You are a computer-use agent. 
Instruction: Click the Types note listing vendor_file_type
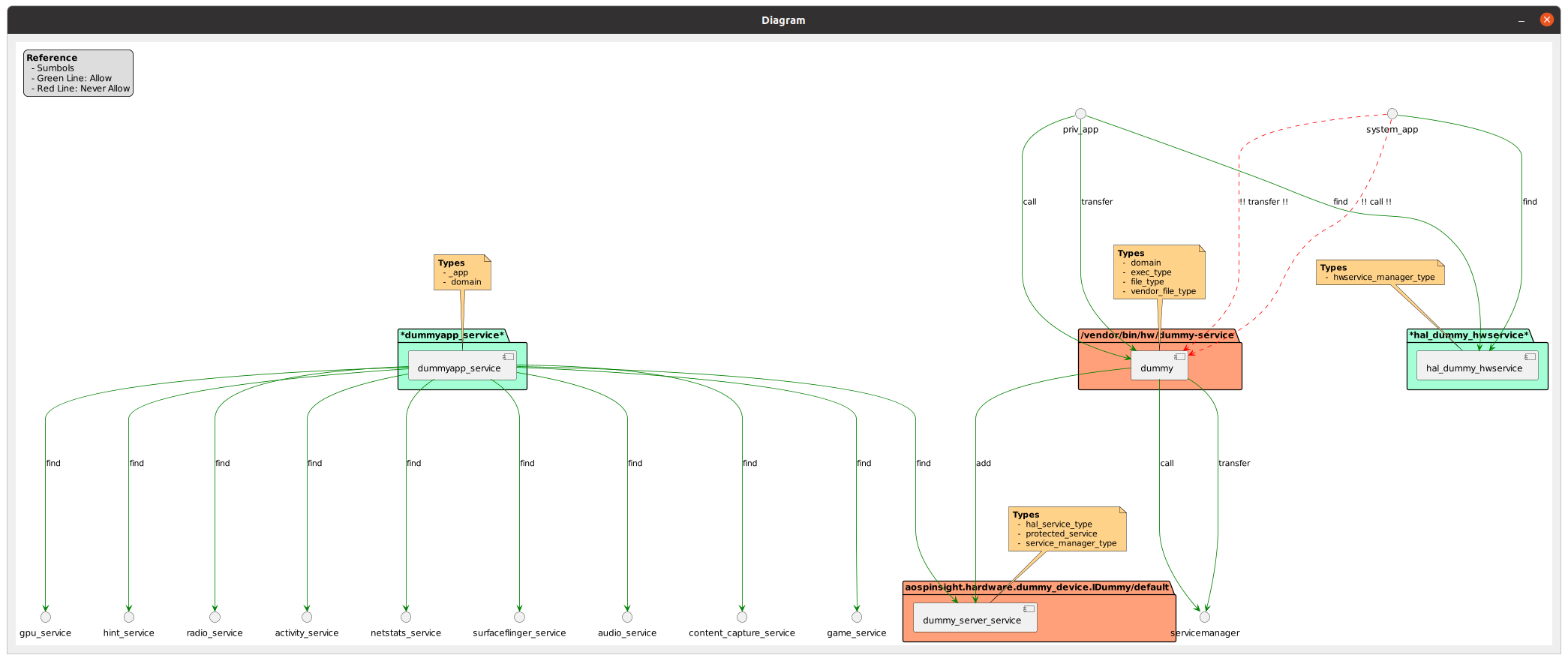(1159, 272)
